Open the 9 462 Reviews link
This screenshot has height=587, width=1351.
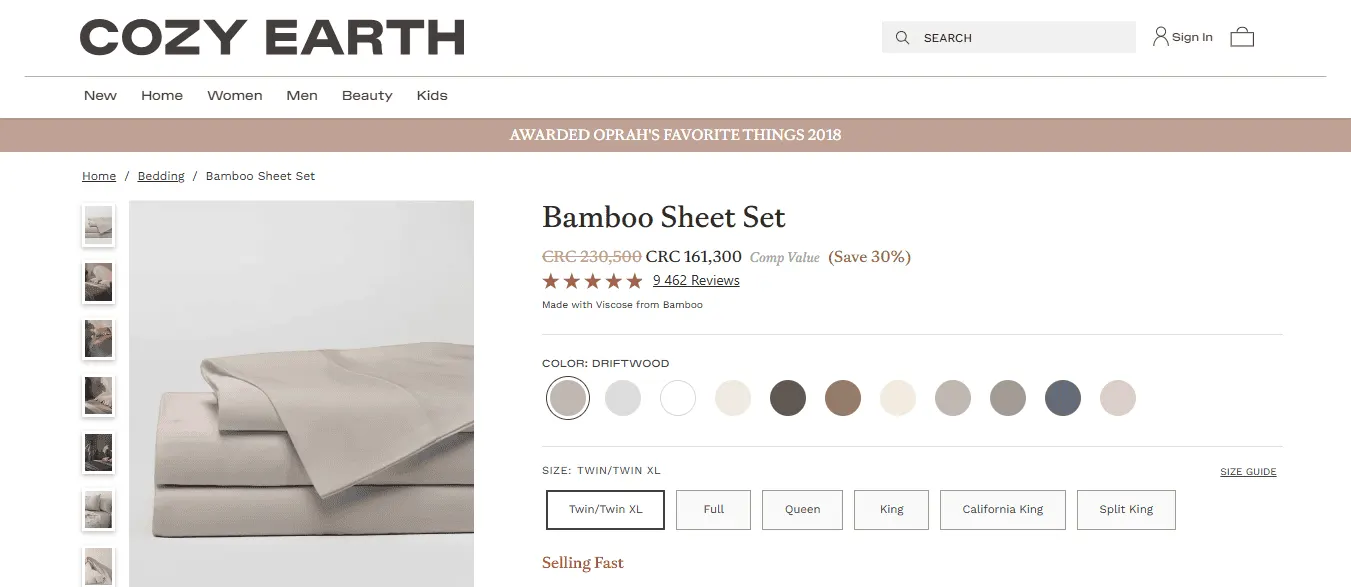point(696,281)
